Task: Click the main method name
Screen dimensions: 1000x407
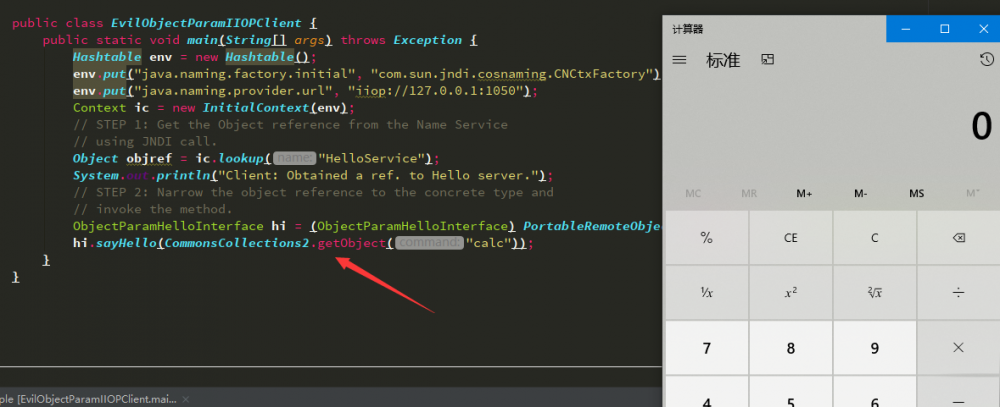Action: coord(202,40)
